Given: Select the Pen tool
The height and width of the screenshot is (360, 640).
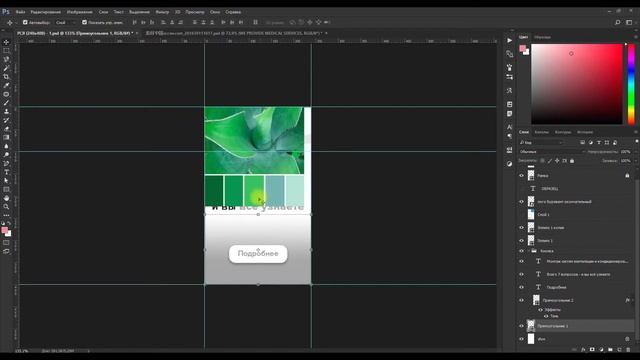Looking at the screenshot, I should [6, 163].
